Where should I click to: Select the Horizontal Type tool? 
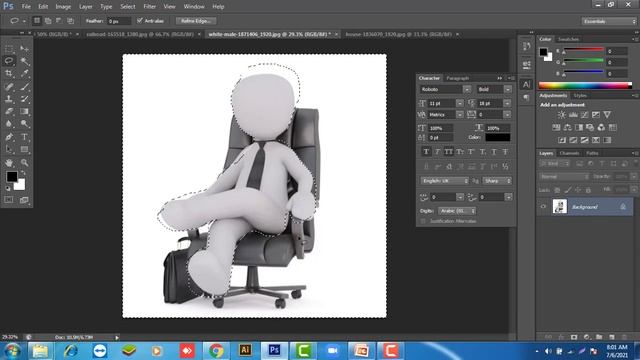coord(24,137)
